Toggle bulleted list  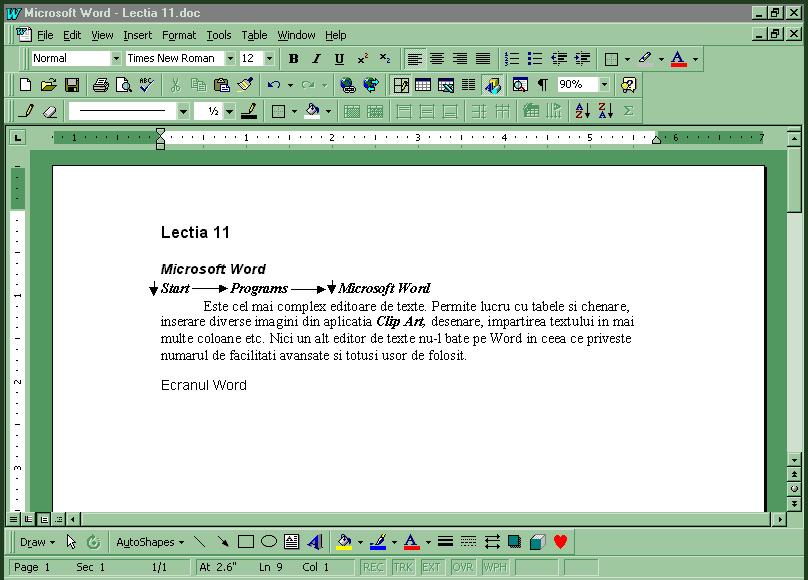pos(535,59)
